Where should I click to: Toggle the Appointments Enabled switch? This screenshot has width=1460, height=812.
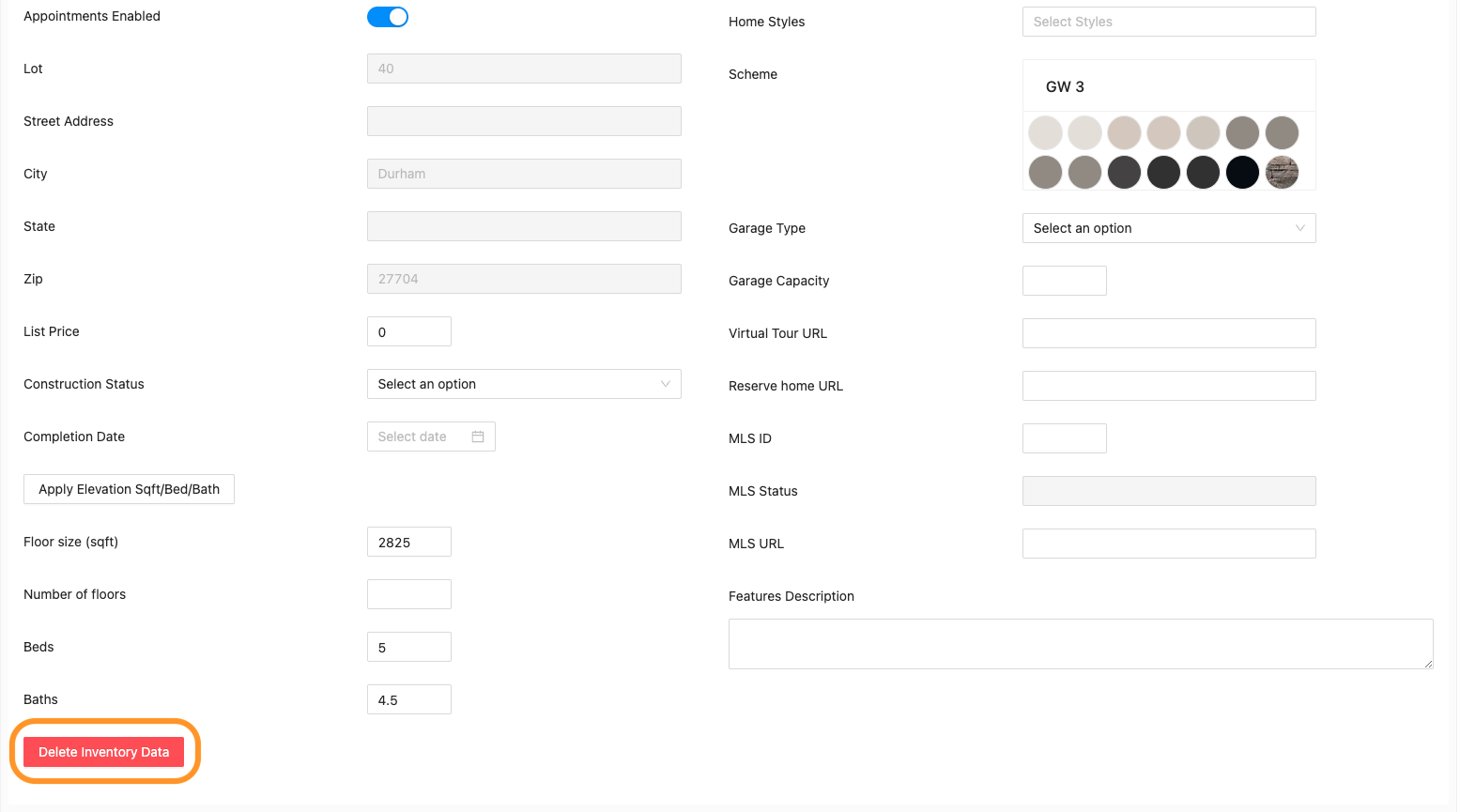[388, 17]
